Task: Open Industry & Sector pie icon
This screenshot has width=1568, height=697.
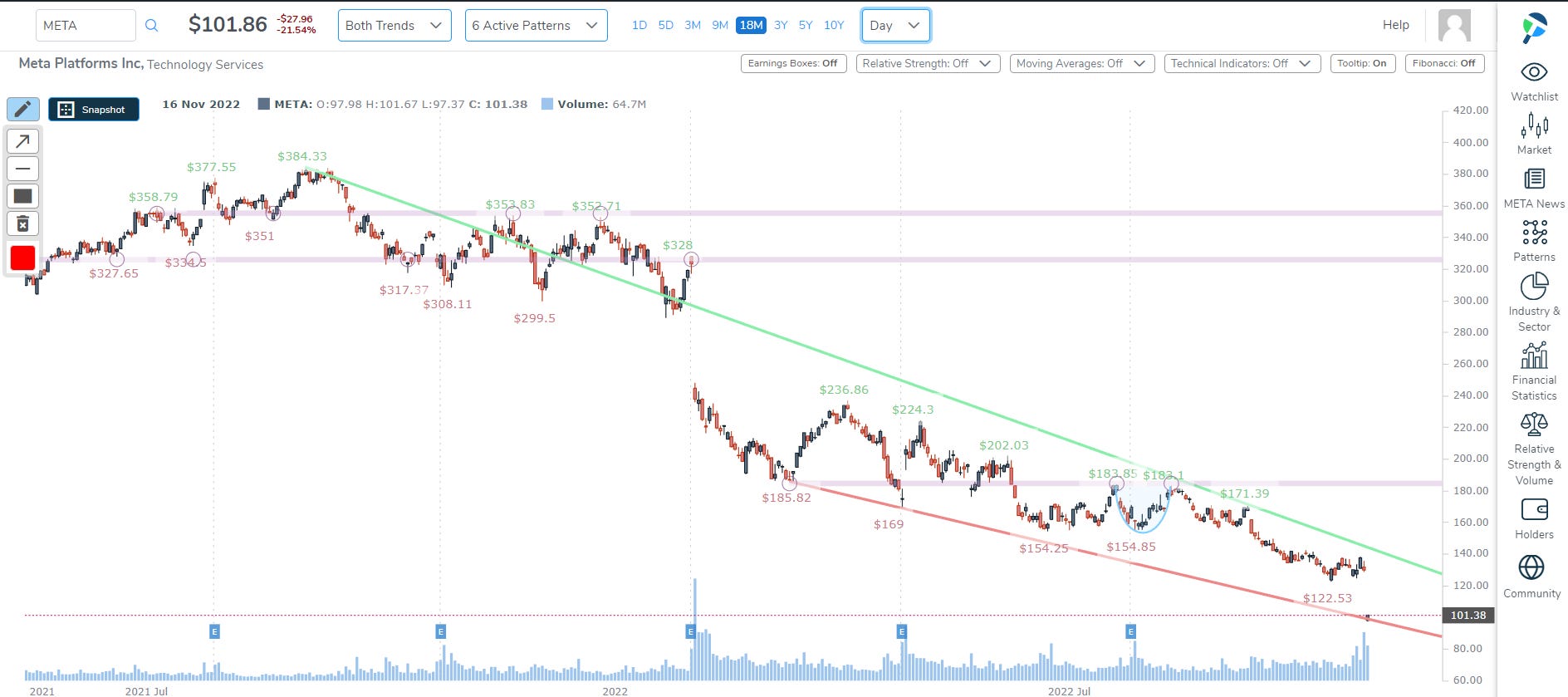Action: click(x=1534, y=287)
